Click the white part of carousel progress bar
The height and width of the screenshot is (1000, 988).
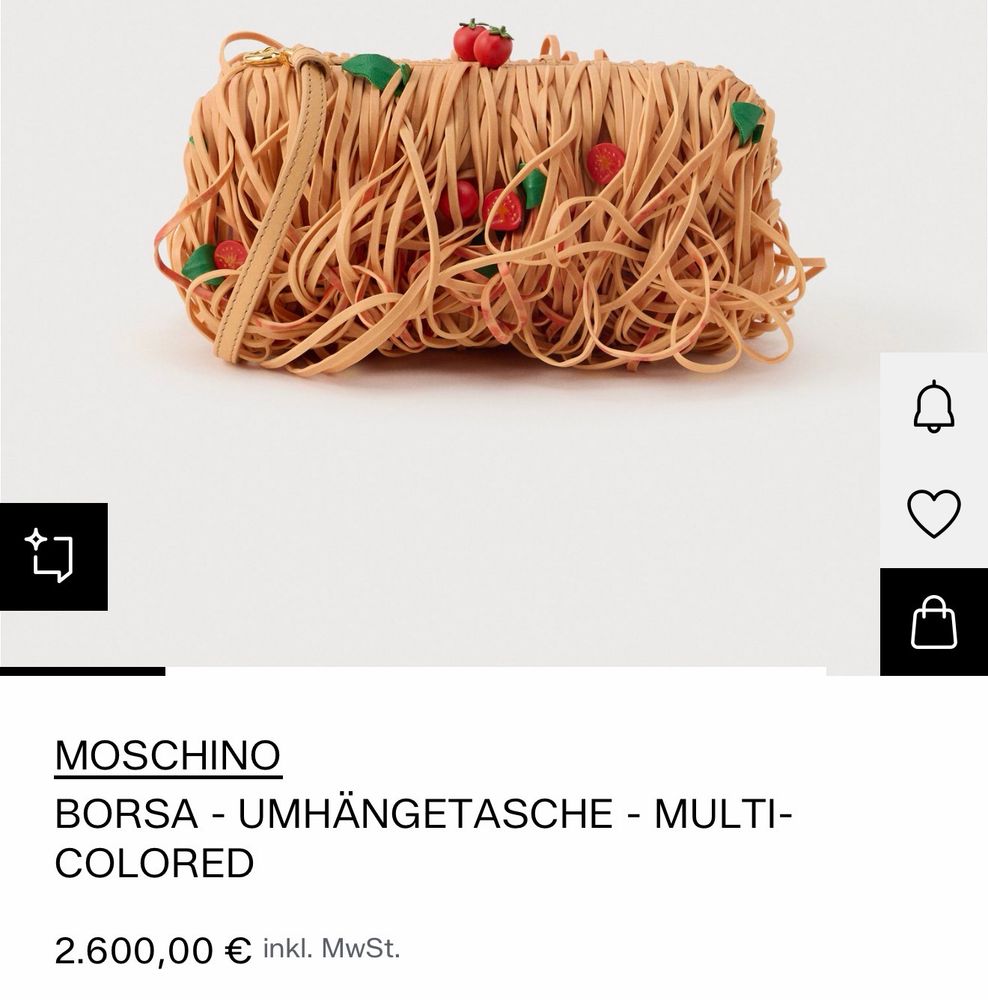point(496,671)
